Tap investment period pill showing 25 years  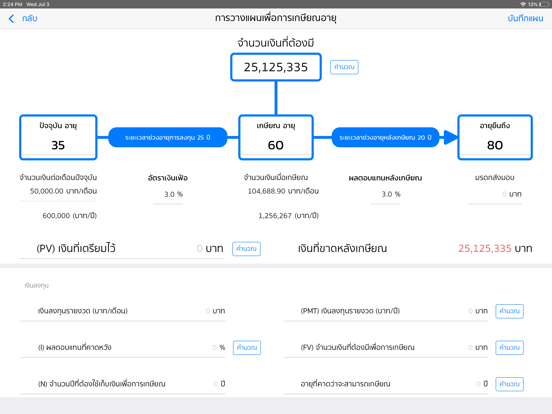pyautogui.click(x=168, y=137)
